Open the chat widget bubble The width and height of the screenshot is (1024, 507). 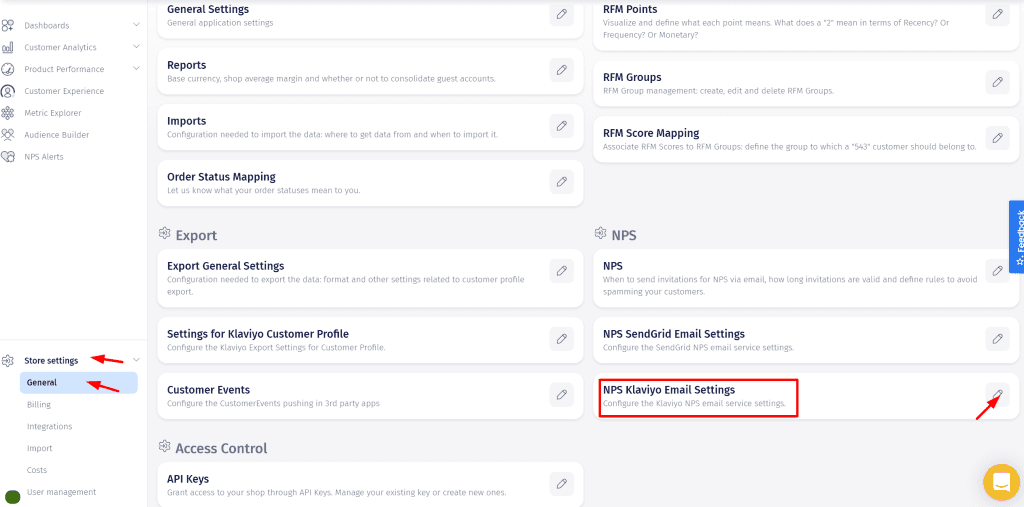(1001, 482)
